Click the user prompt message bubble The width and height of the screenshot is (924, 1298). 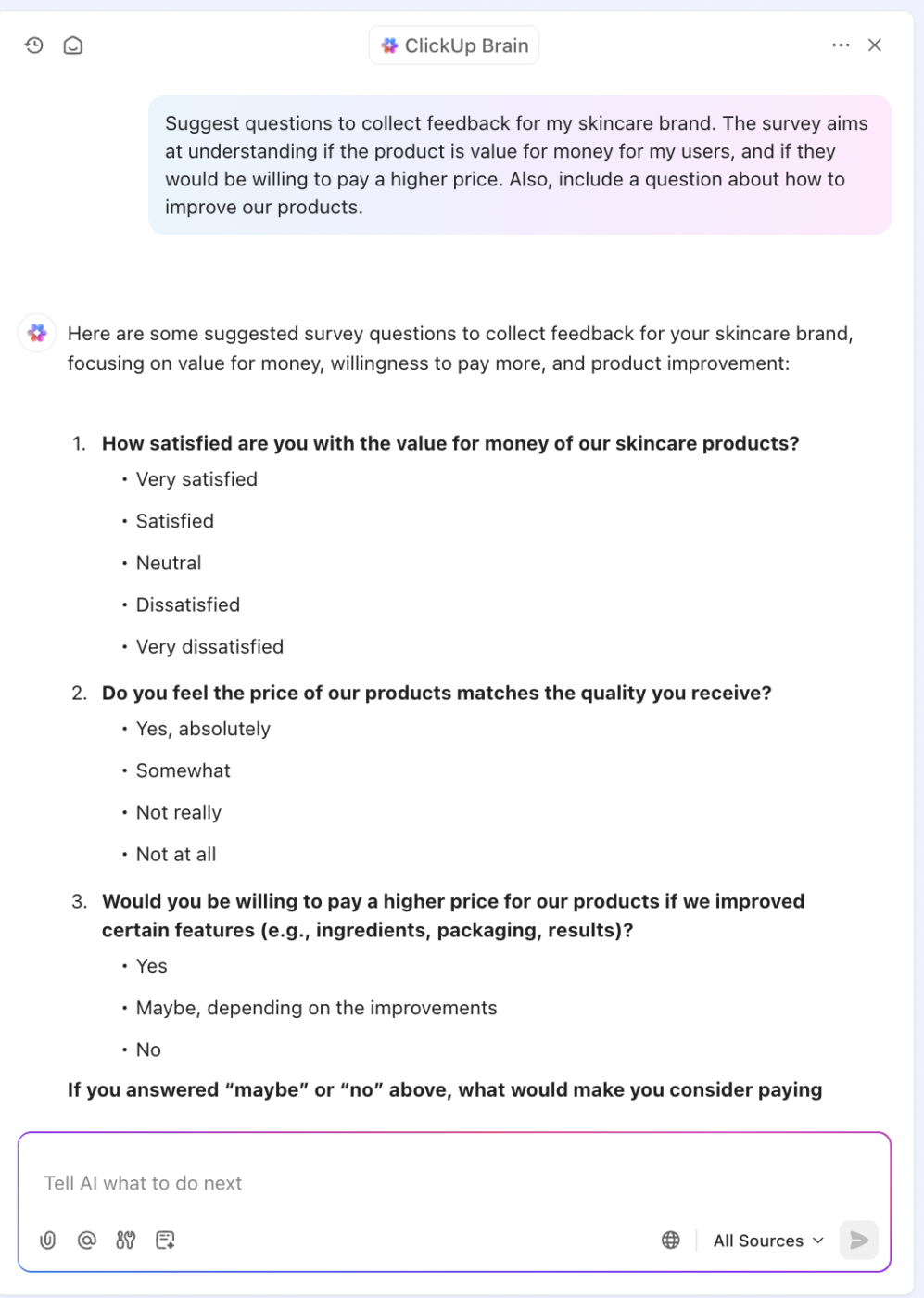pos(520,165)
